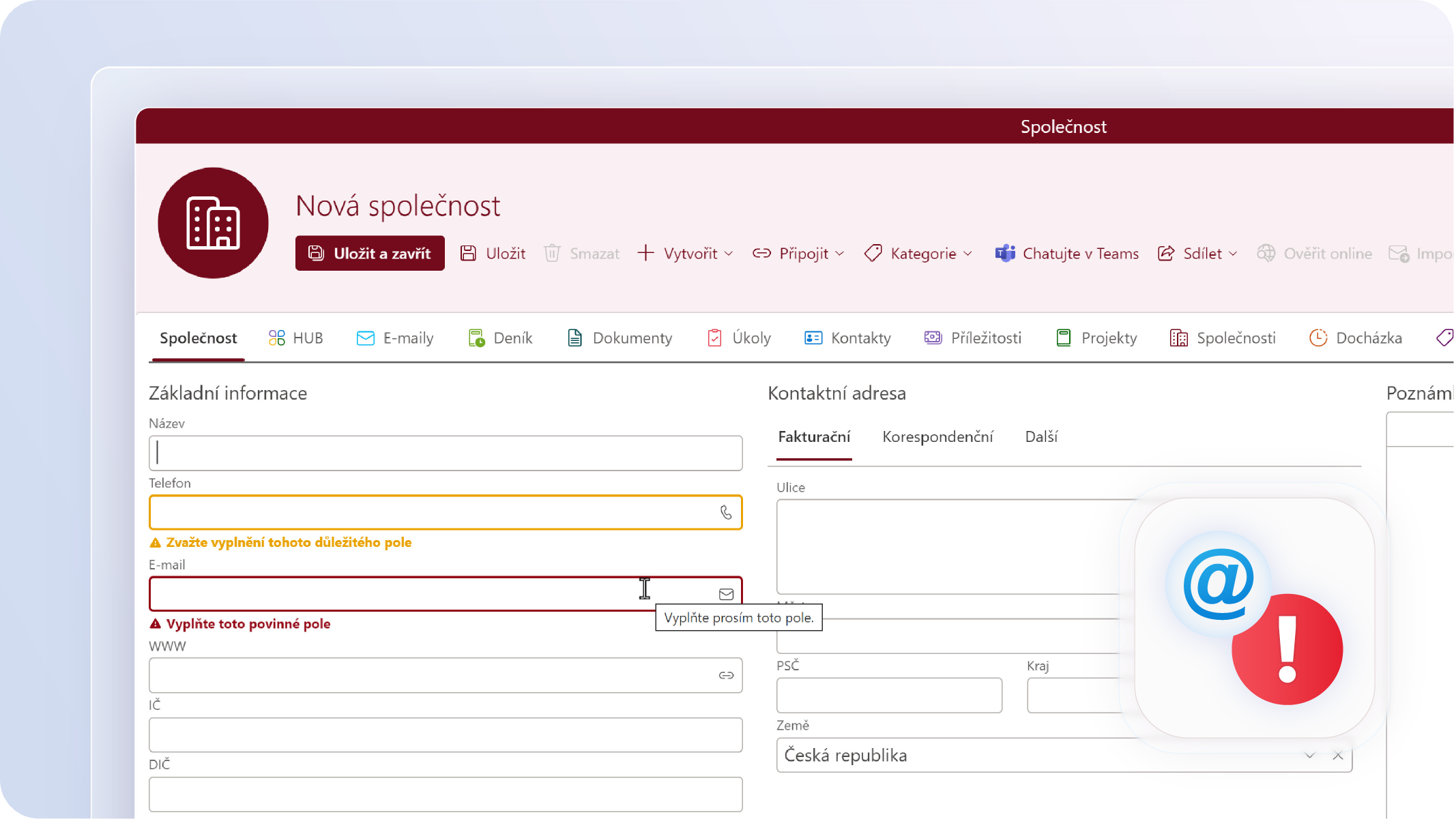
Task: Save the record with Uložit
Action: (493, 253)
